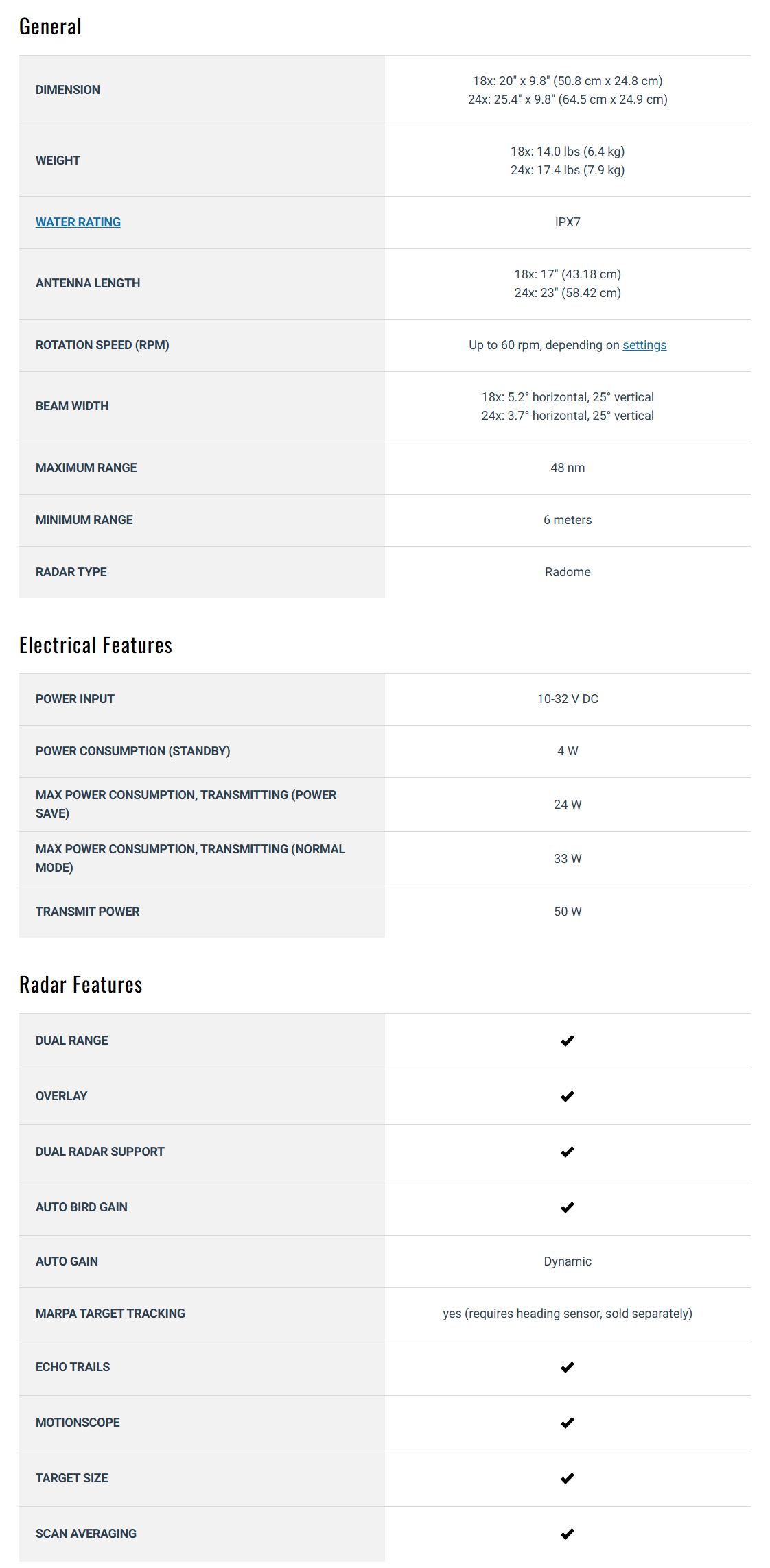Viewport: 770px width, 1568px height.
Task: Click the MotionScope checkmark icon
Action: coord(567,1423)
